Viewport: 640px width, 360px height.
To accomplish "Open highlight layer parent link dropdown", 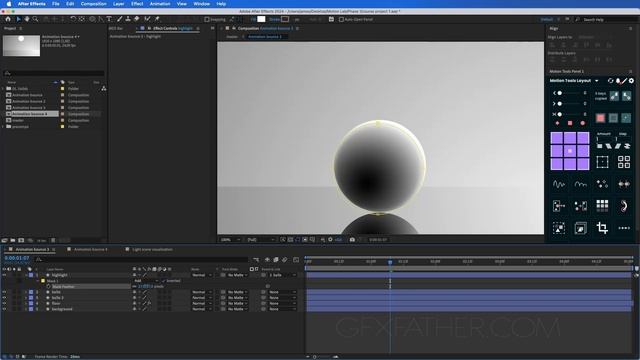I will [x=282, y=275].
